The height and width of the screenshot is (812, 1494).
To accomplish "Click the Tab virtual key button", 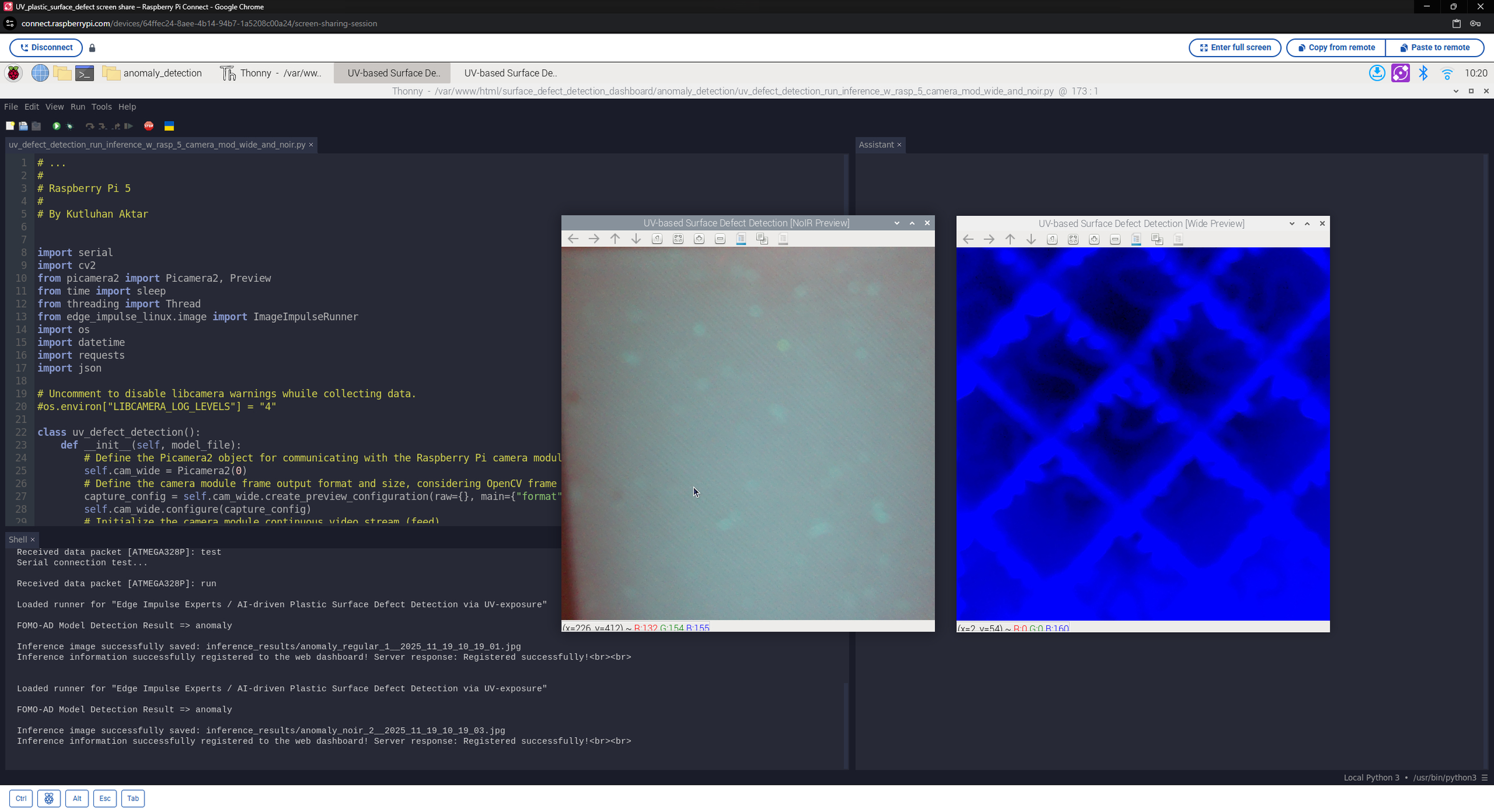I will click(133, 799).
